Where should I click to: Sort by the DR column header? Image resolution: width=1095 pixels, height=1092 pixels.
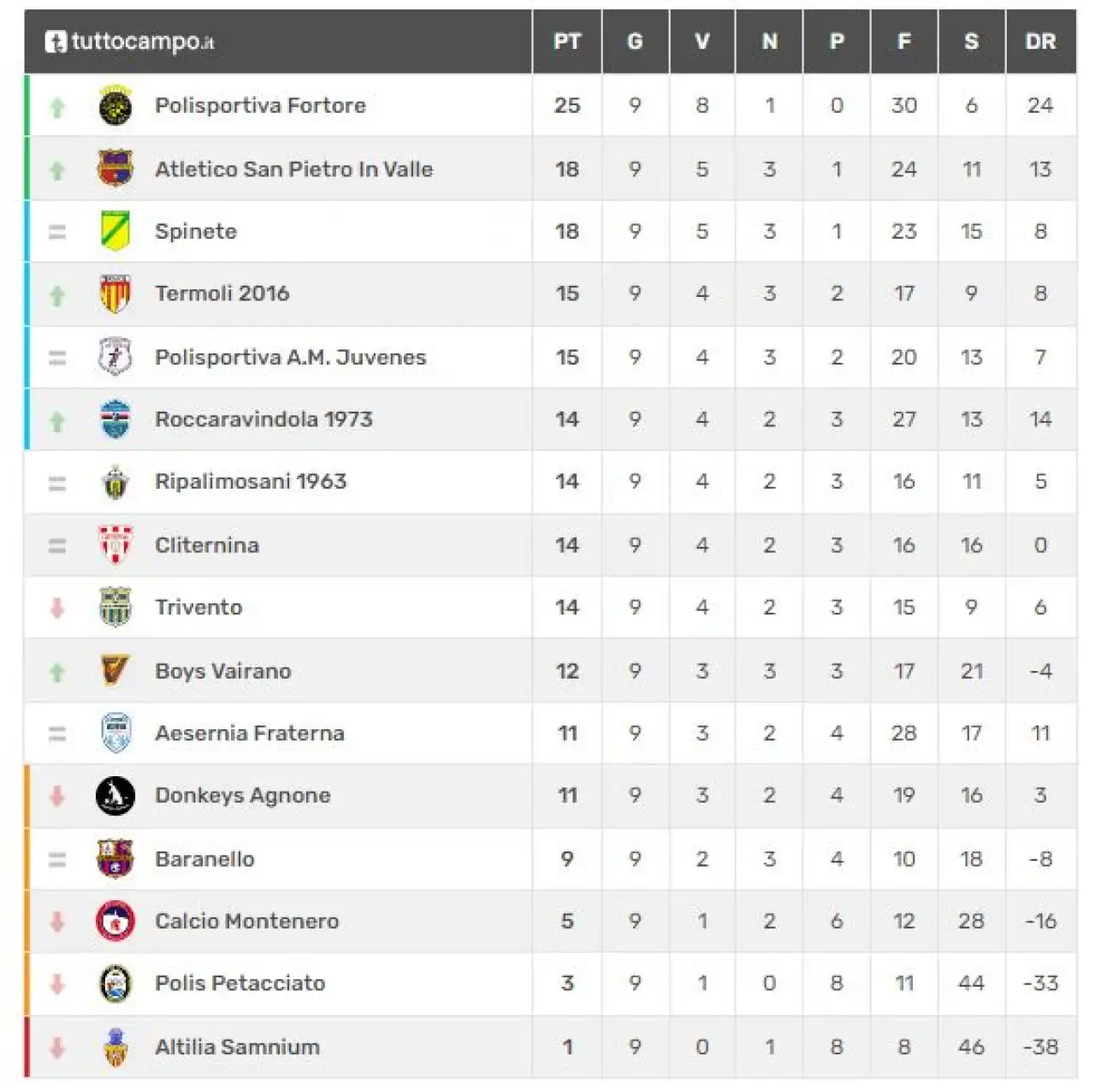point(1040,41)
